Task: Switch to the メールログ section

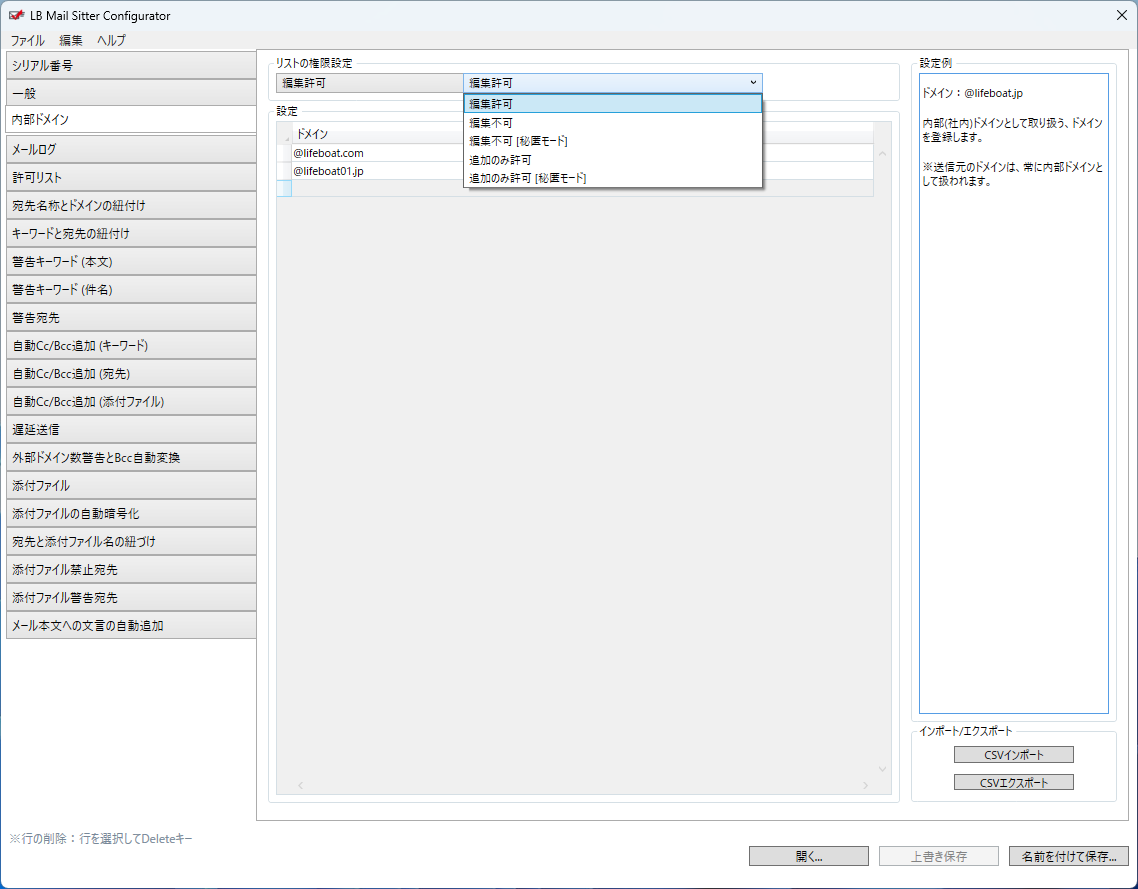Action: pos(128,150)
